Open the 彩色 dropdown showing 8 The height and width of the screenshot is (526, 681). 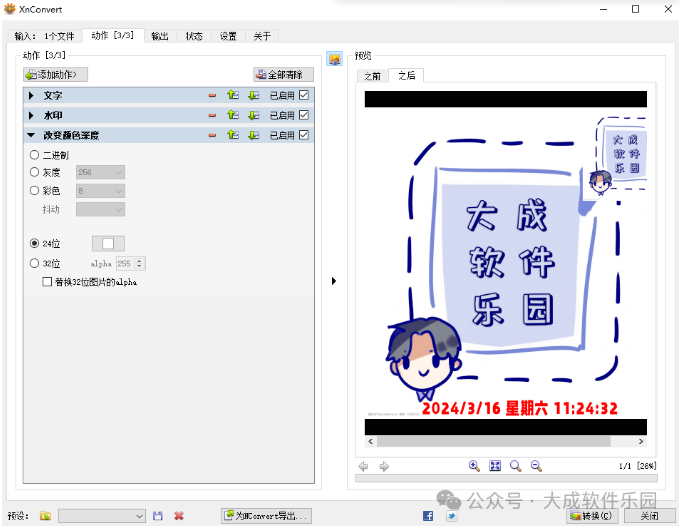(x=100, y=191)
